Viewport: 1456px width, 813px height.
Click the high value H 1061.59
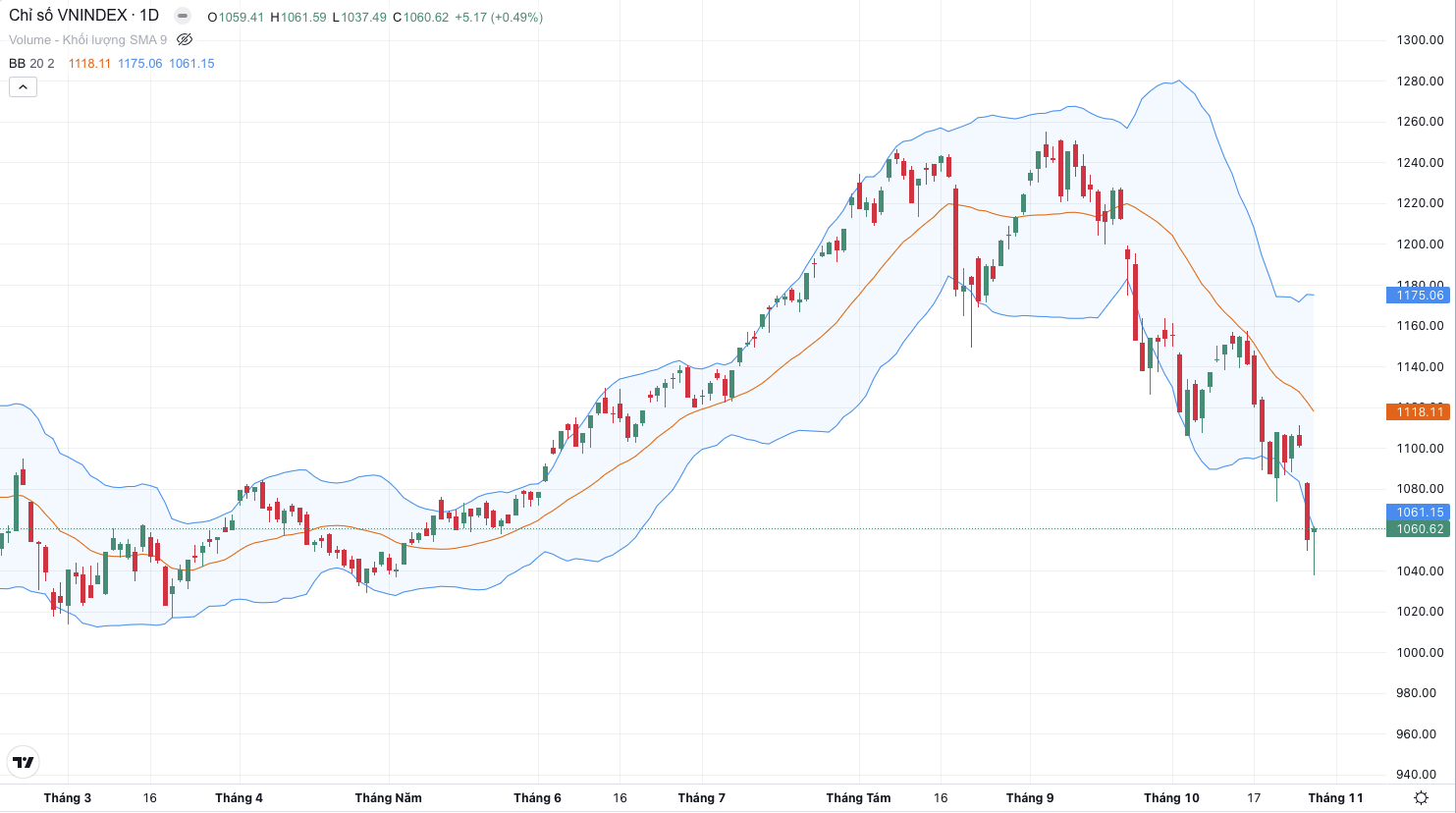298,18
